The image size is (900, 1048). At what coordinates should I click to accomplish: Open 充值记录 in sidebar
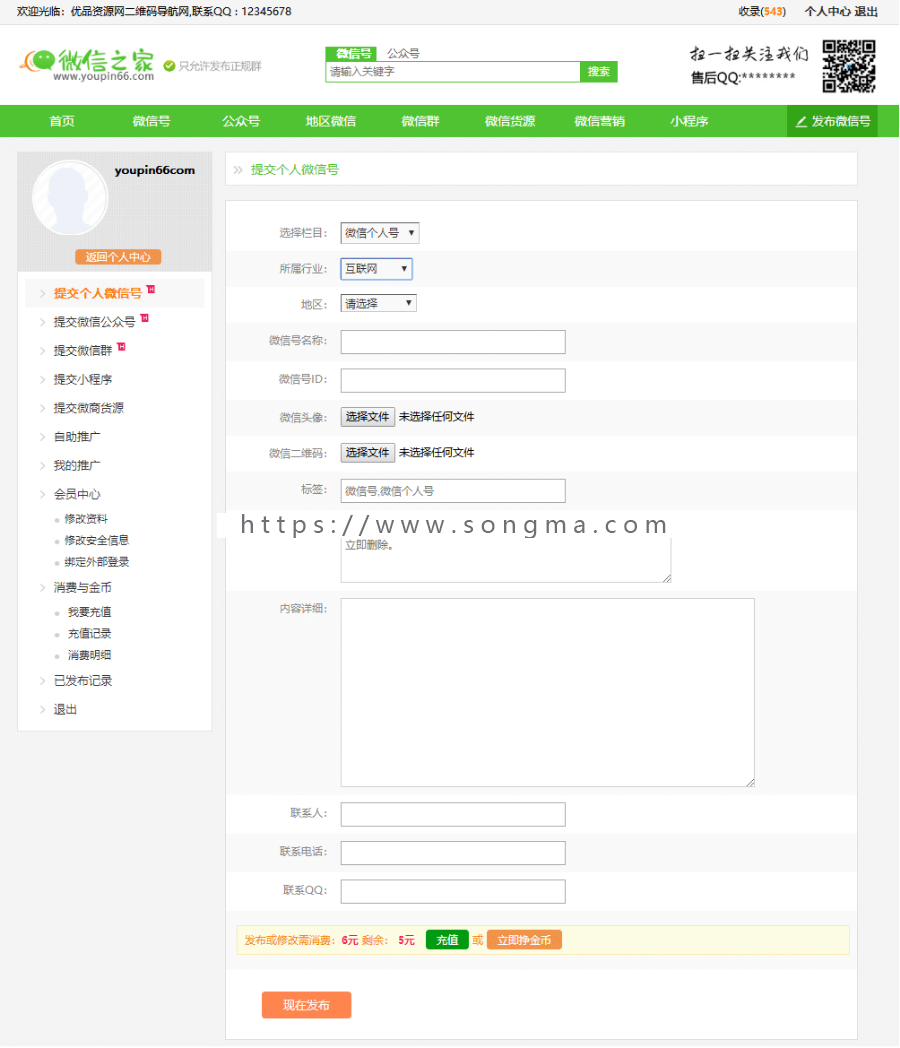click(x=90, y=634)
